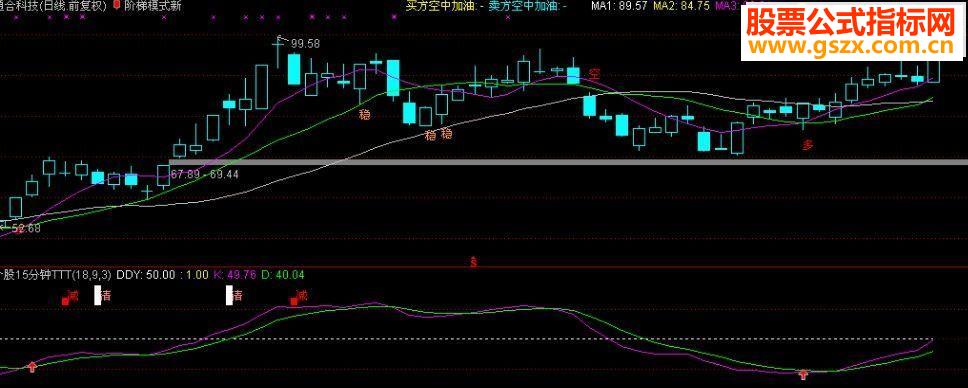968x388 pixels.
Task: Click the 99.58 high price label
Action: [305, 44]
